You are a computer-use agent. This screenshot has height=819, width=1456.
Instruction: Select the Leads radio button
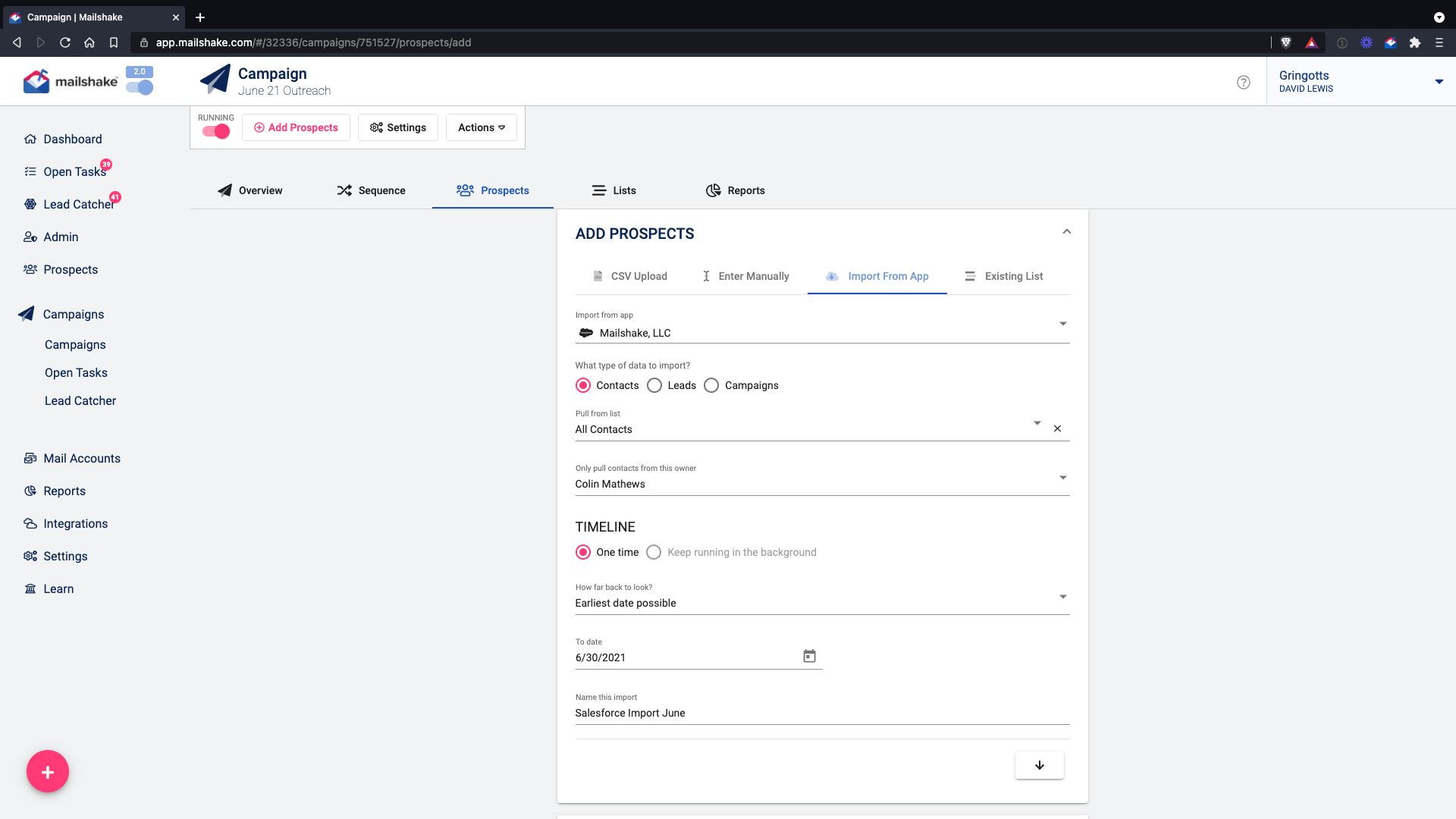(x=654, y=385)
